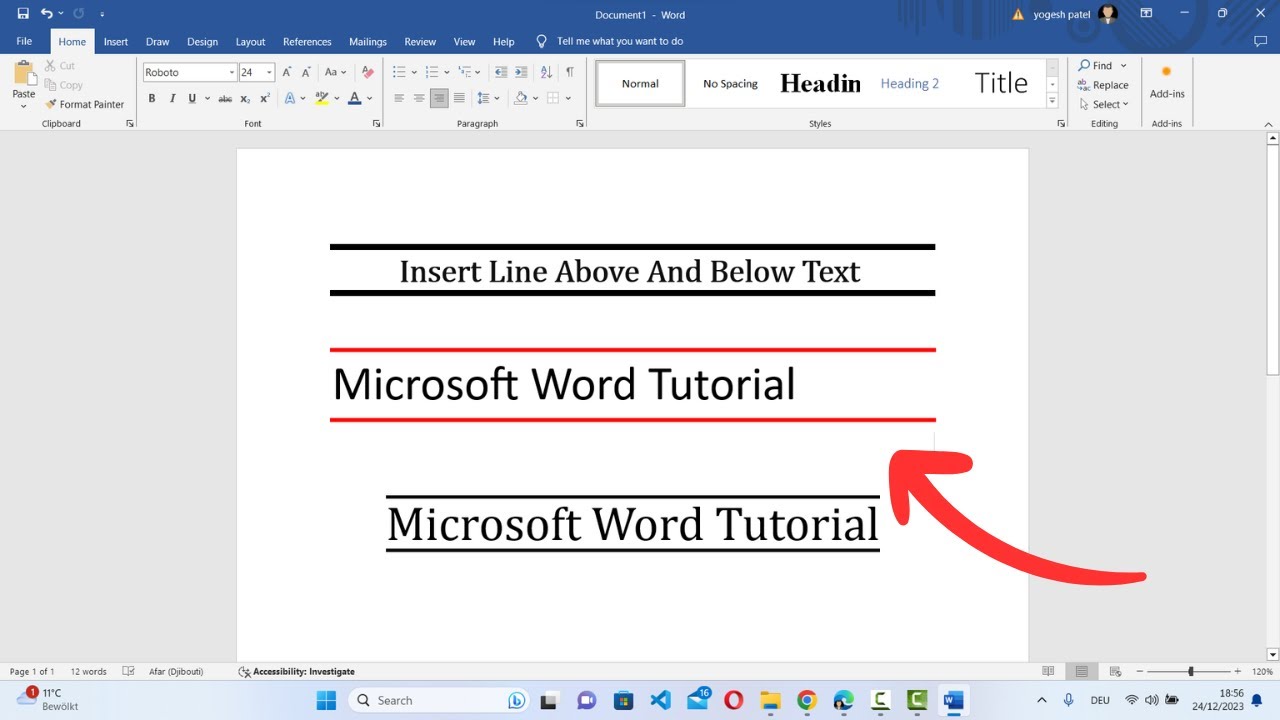Click the Numbering list icon
1280x720 pixels.
click(432, 72)
